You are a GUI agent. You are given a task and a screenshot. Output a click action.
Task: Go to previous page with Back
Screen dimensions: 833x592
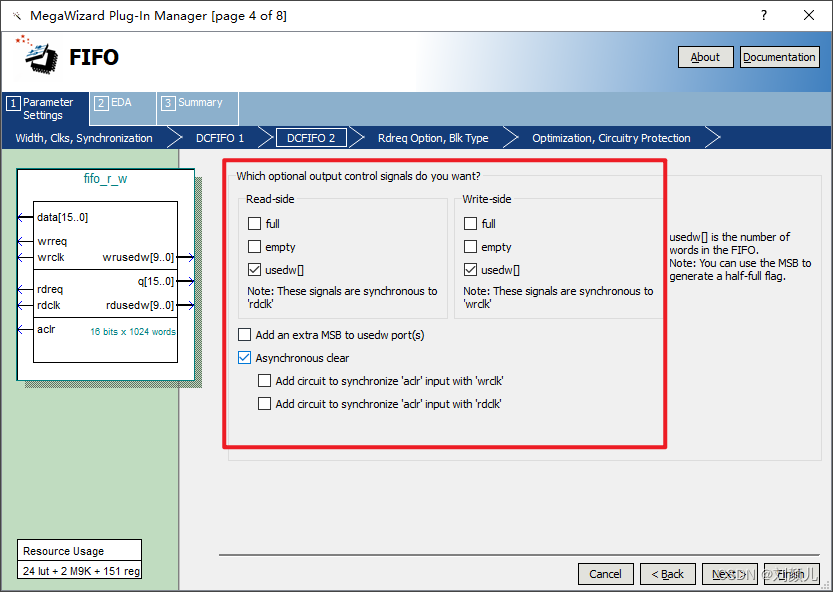pyautogui.click(x=668, y=574)
